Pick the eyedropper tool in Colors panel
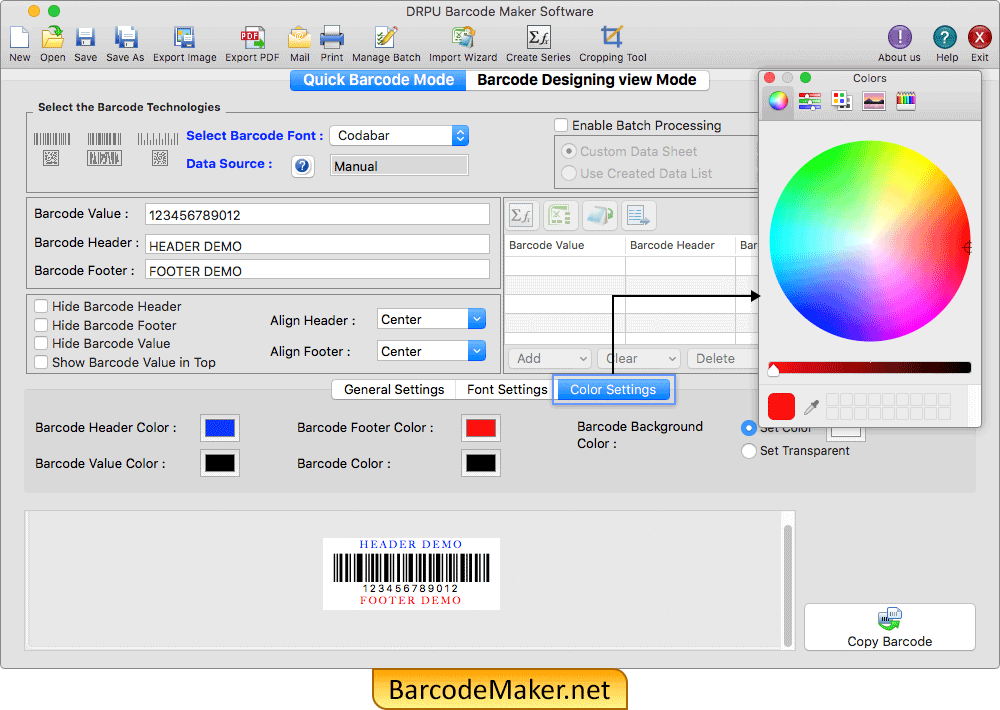Viewport: 1000px width, 710px height. click(x=811, y=406)
